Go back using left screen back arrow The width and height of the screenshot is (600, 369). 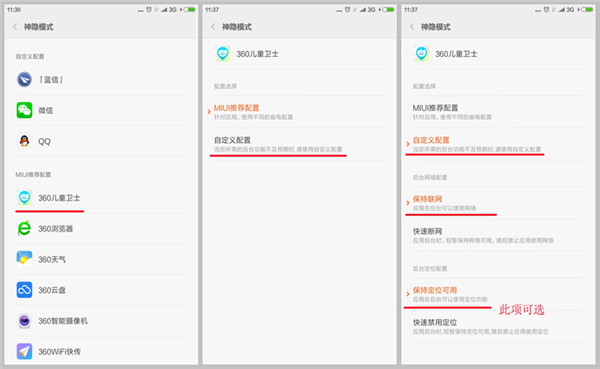pyautogui.click(x=15, y=27)
